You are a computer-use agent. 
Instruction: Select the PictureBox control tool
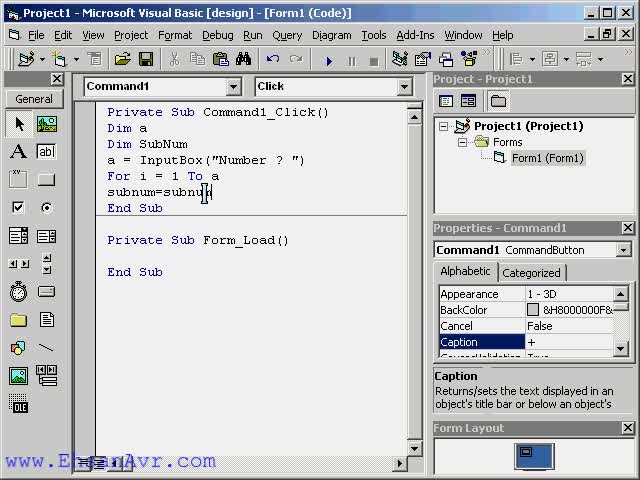(x=47, y=124)
